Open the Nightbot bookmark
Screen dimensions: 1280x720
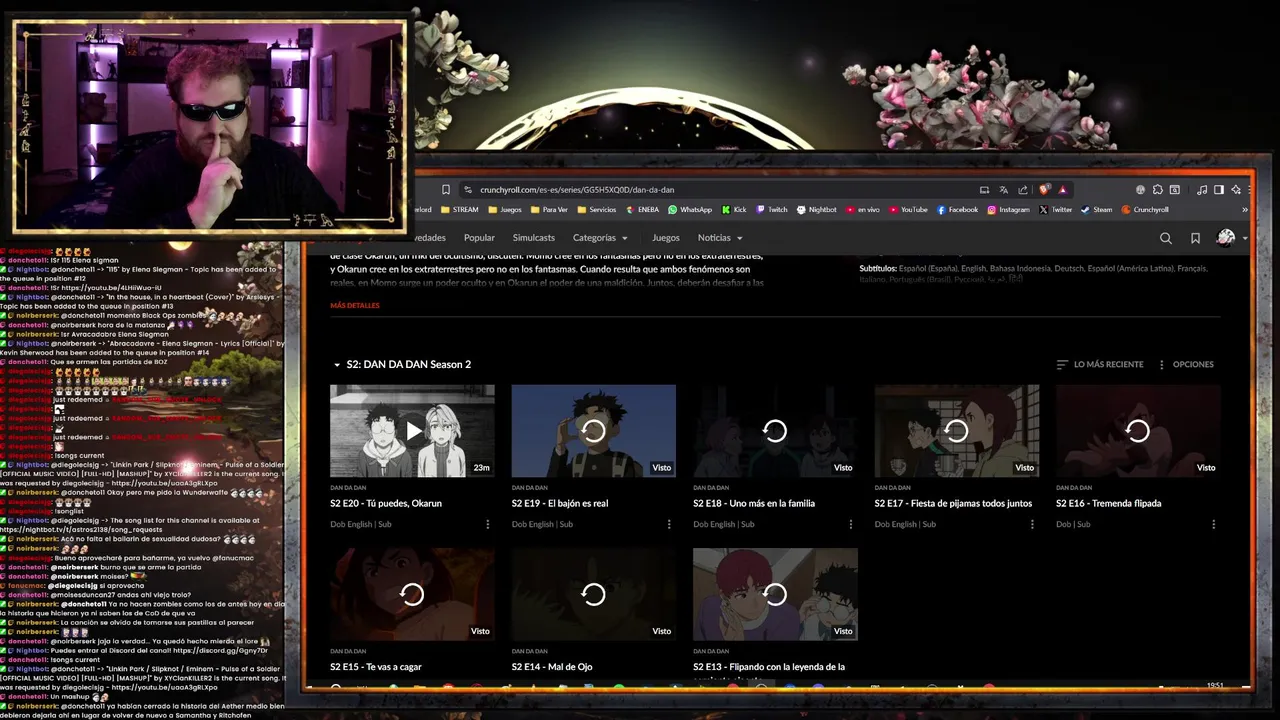click(x=816, y=210)
